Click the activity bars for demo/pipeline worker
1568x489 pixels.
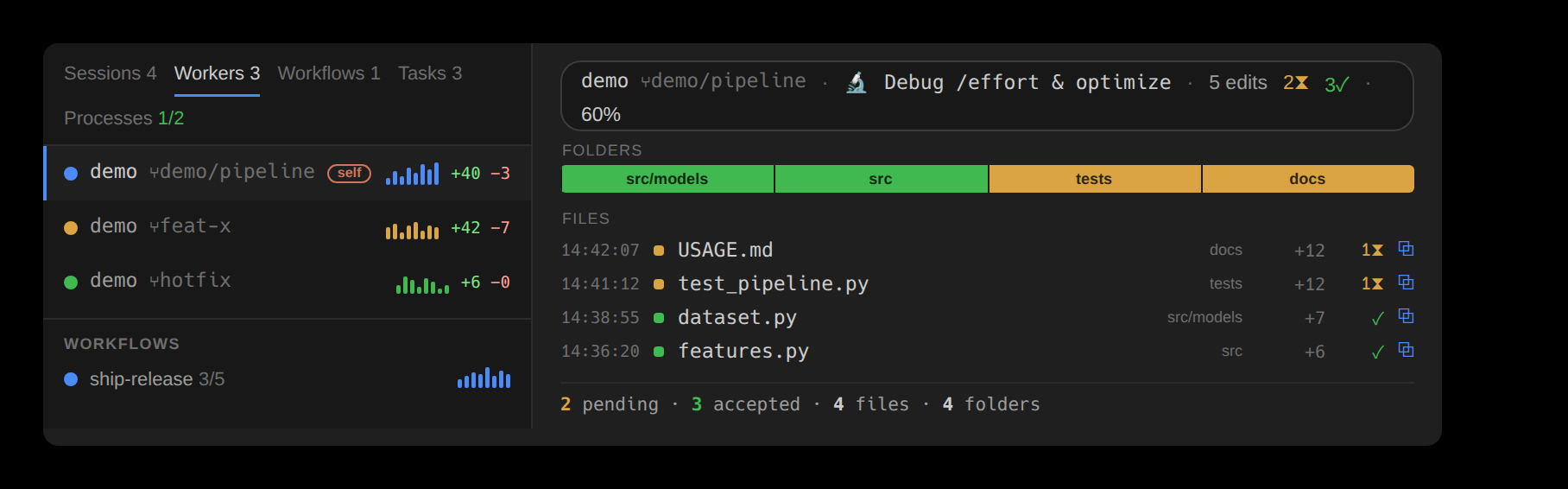pyautogui.click(x=412, y=174)
